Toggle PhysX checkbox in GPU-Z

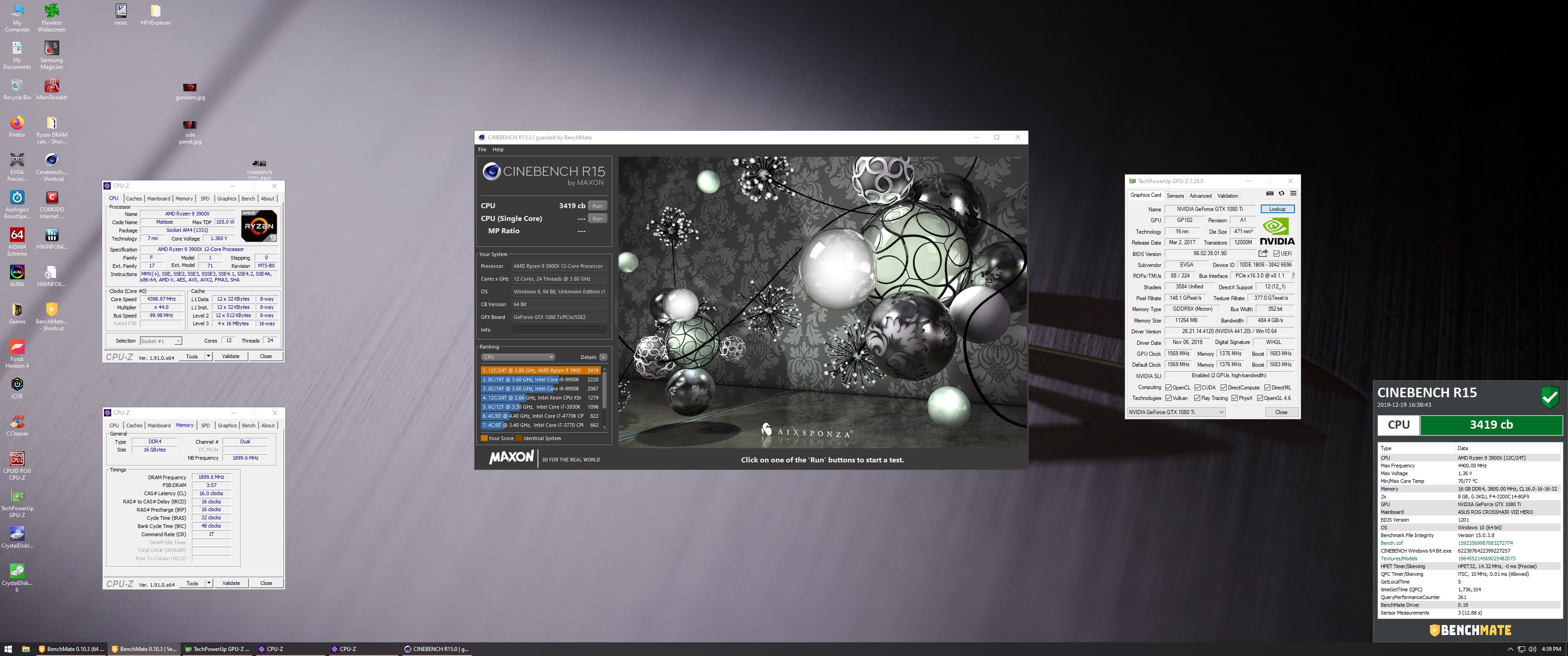pyautogui.click(x=1234, y=398)
